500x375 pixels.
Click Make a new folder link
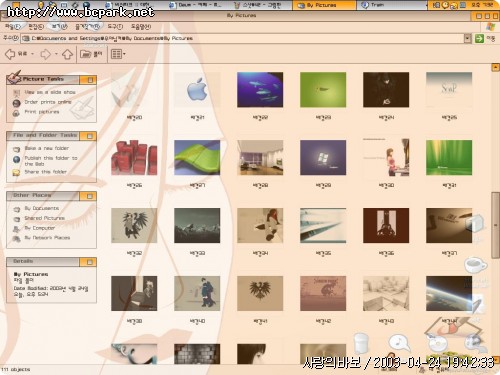click(47, 148)
